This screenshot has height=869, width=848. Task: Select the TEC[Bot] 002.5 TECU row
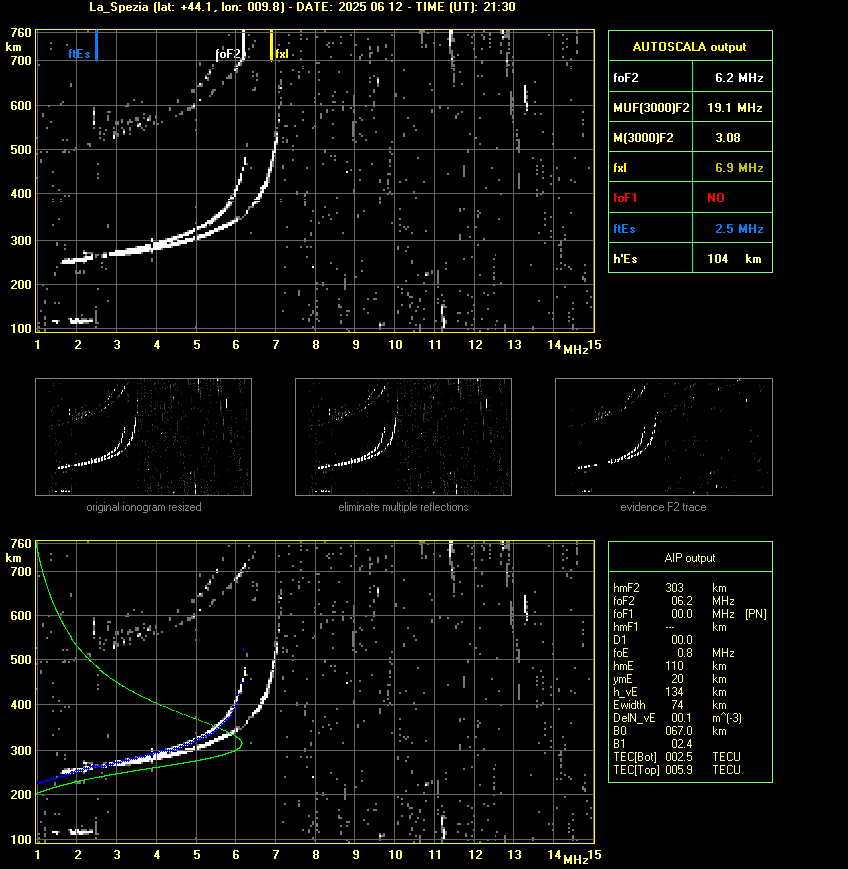coord(677,756)
